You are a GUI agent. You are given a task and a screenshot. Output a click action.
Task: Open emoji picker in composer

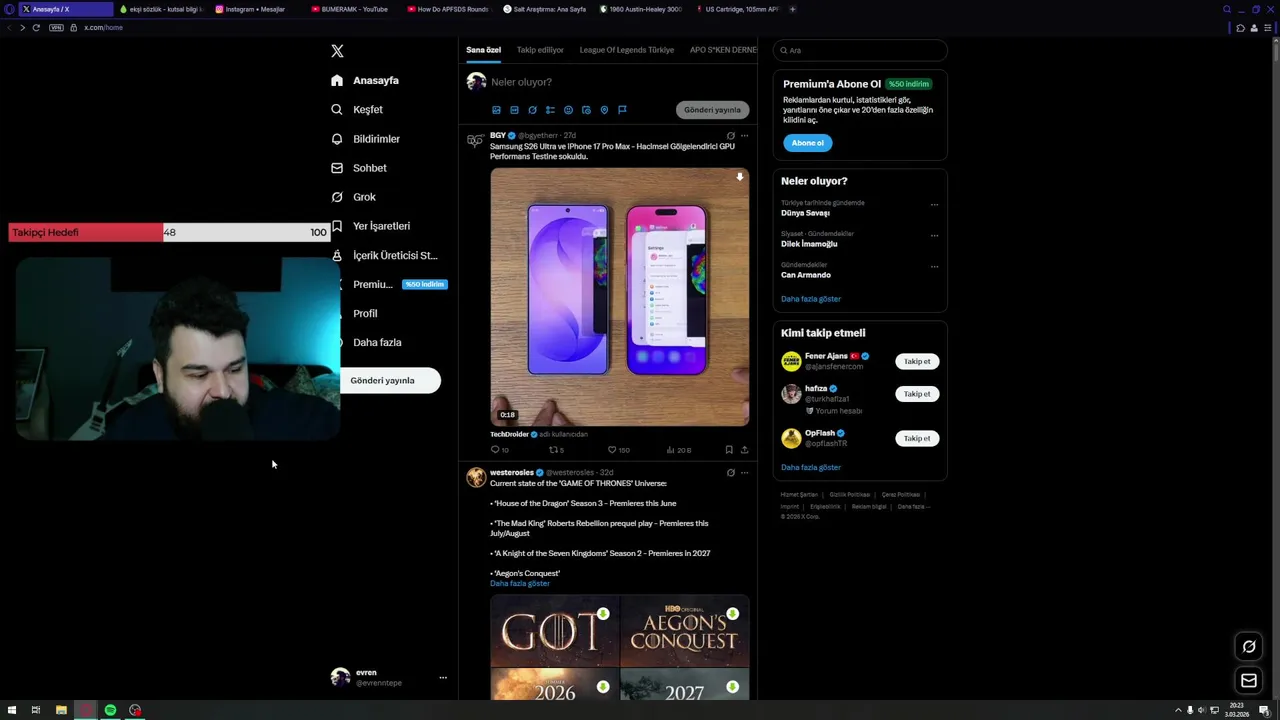(568, 110)
